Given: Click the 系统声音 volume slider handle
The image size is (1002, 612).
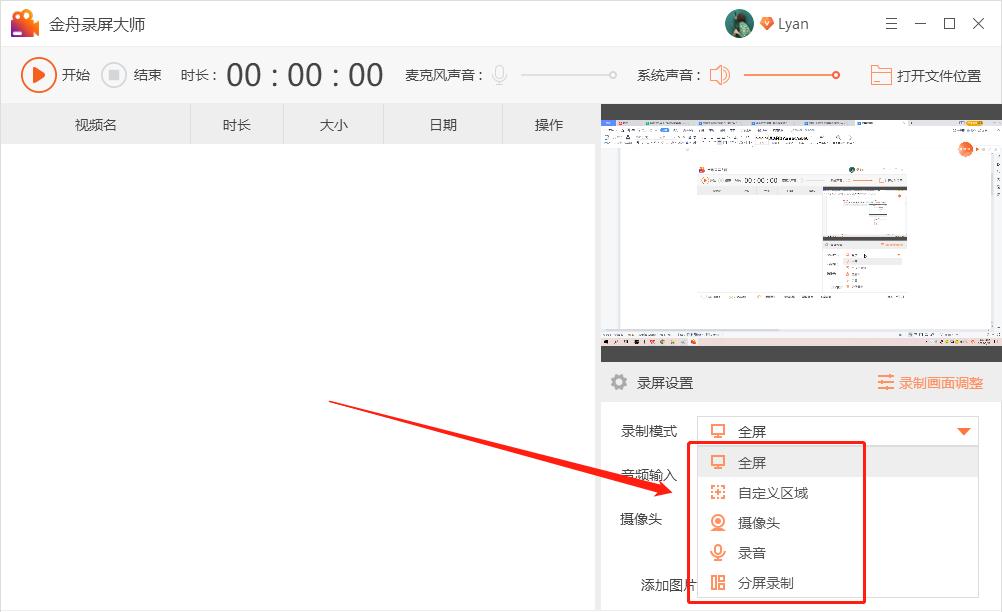Looking at the screenshot, I should coord(835,74).
